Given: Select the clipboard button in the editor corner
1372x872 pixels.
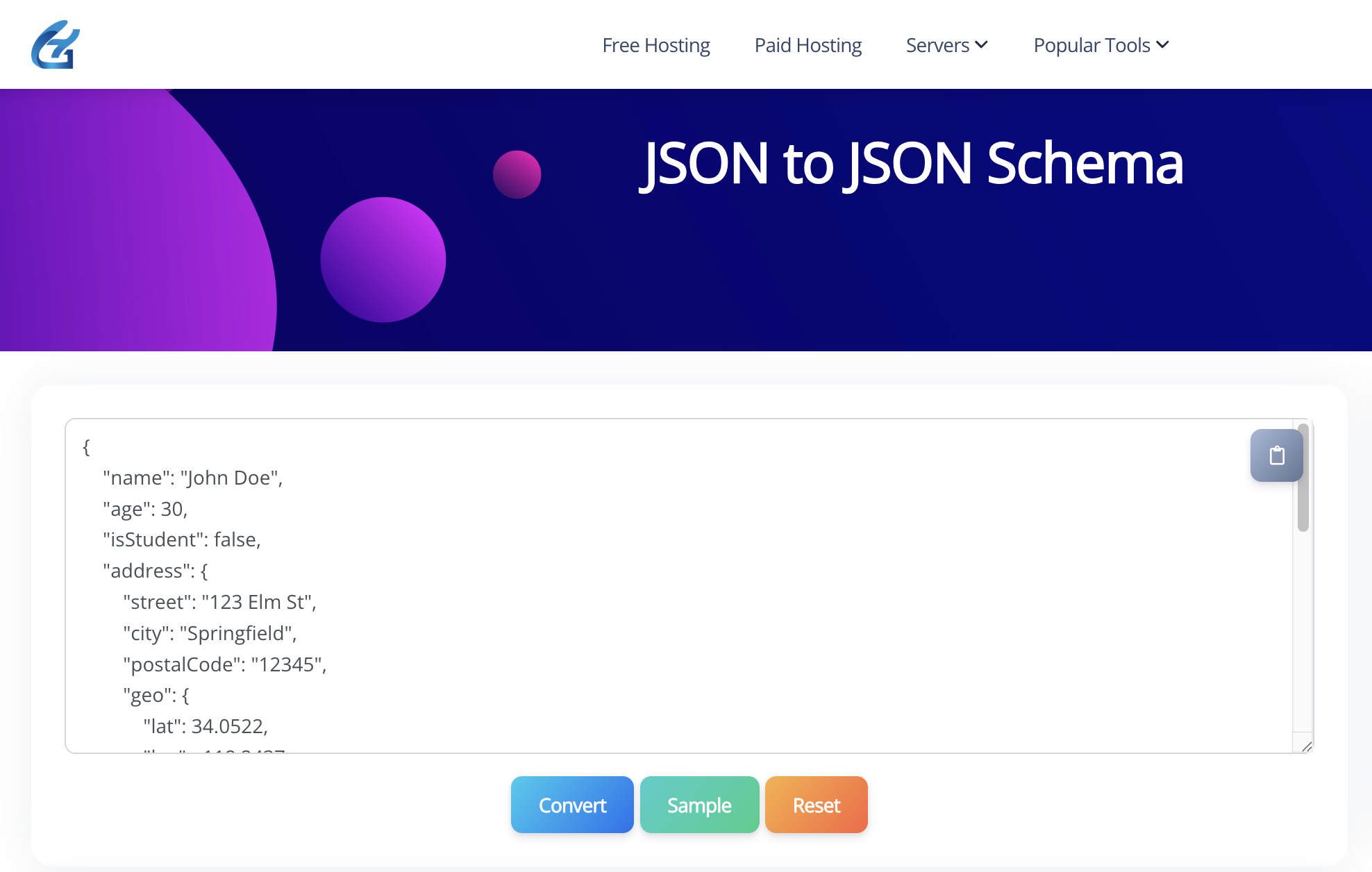Looking at the screenshot, I should click(1276, 456).
